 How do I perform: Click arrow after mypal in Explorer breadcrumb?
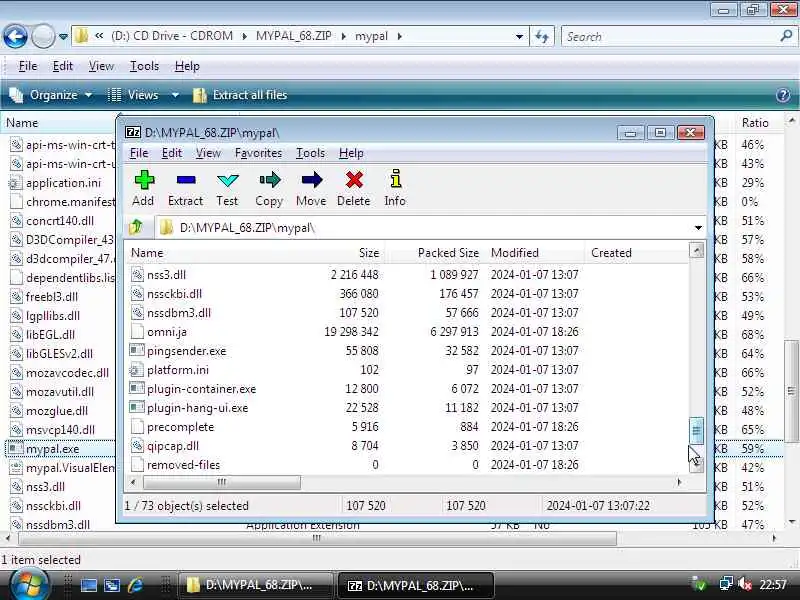(399, 36)
